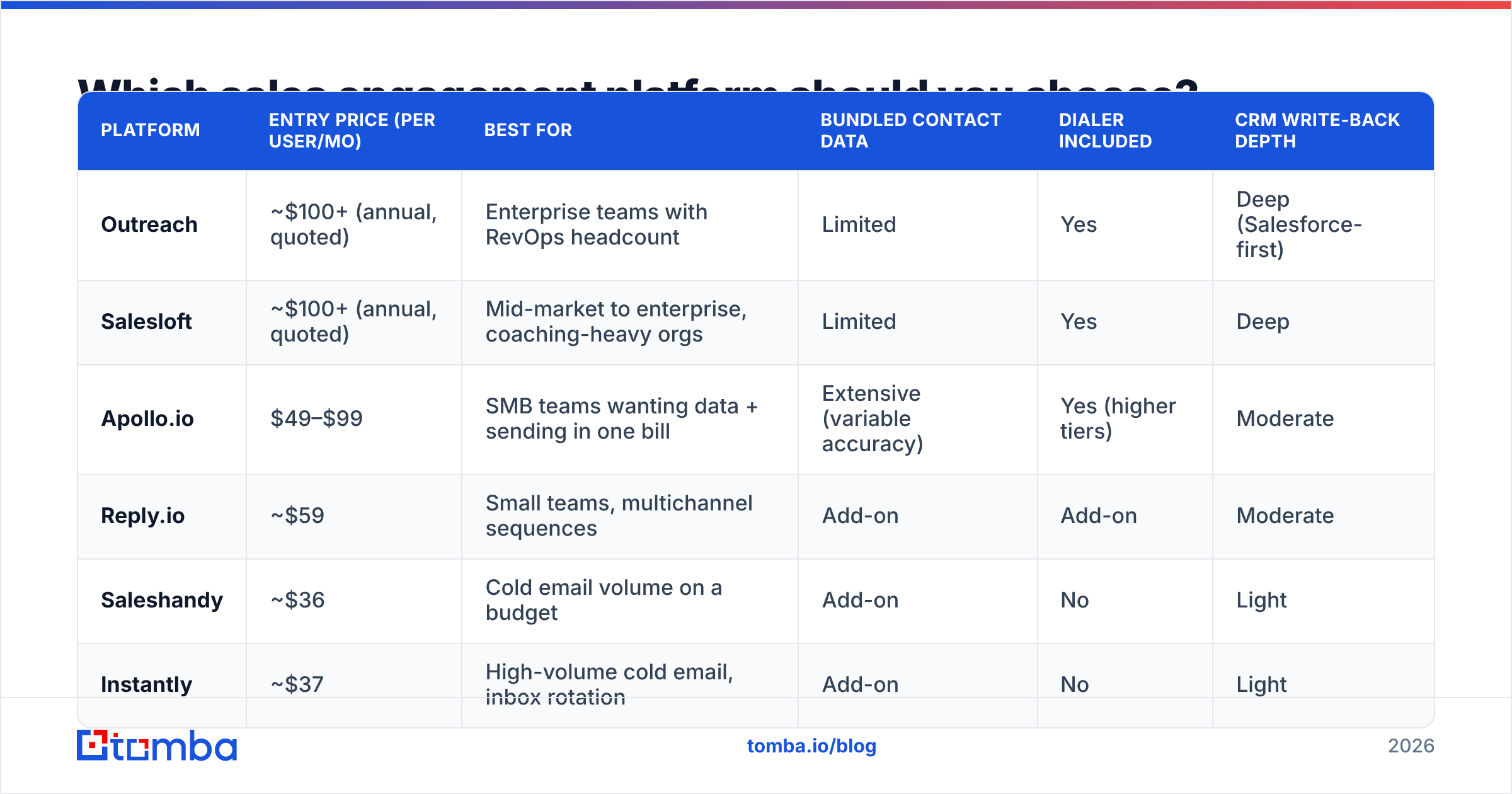Image resolution: width=1512 pixels, height=794 pixels.
Task: Click 'Cold email volume on a budget'
Action: (x=604, y=600)
